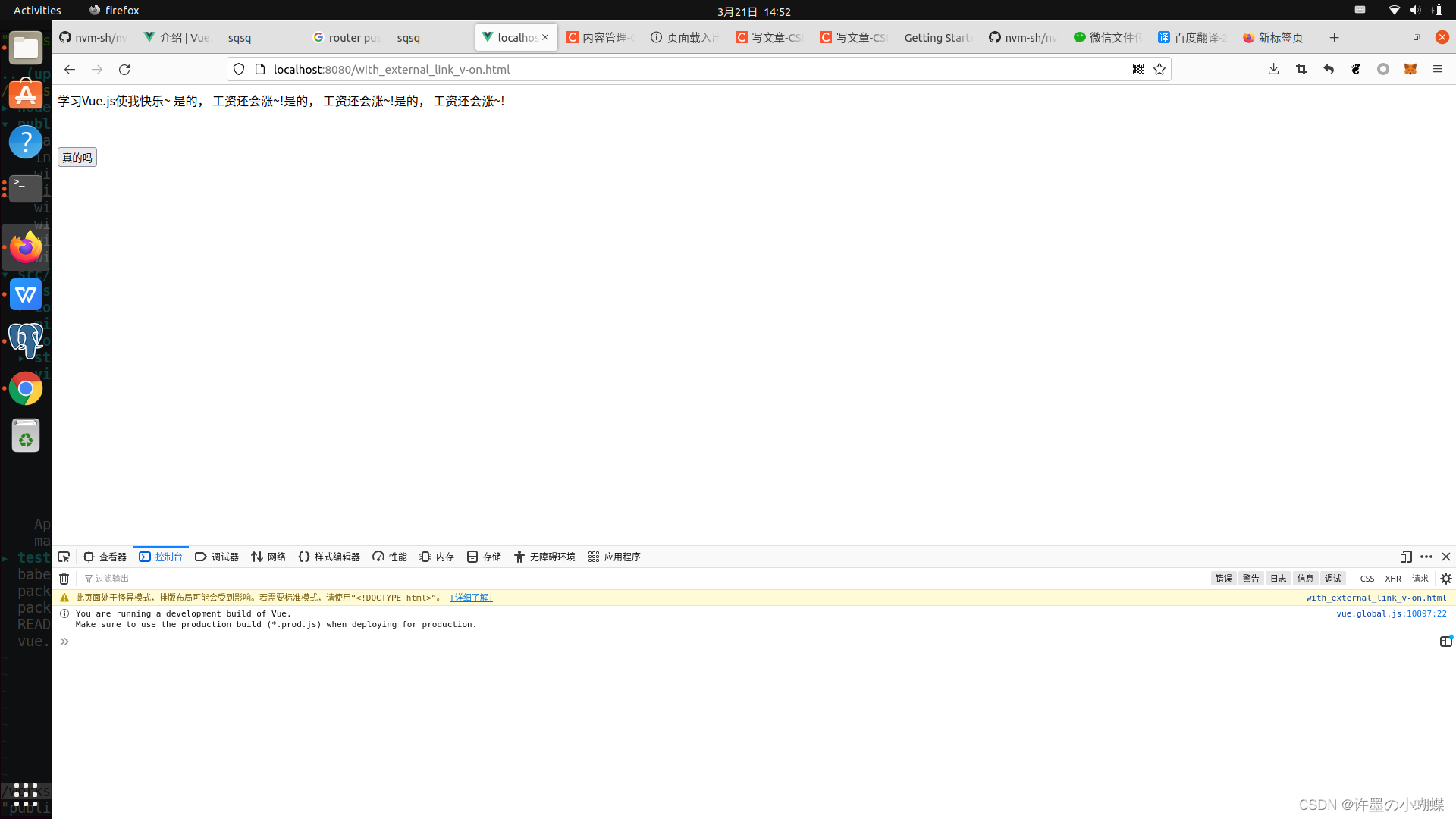1456x819 pixels.
Task: Click the responsive design mode icon
Action: pos(1406,557)
